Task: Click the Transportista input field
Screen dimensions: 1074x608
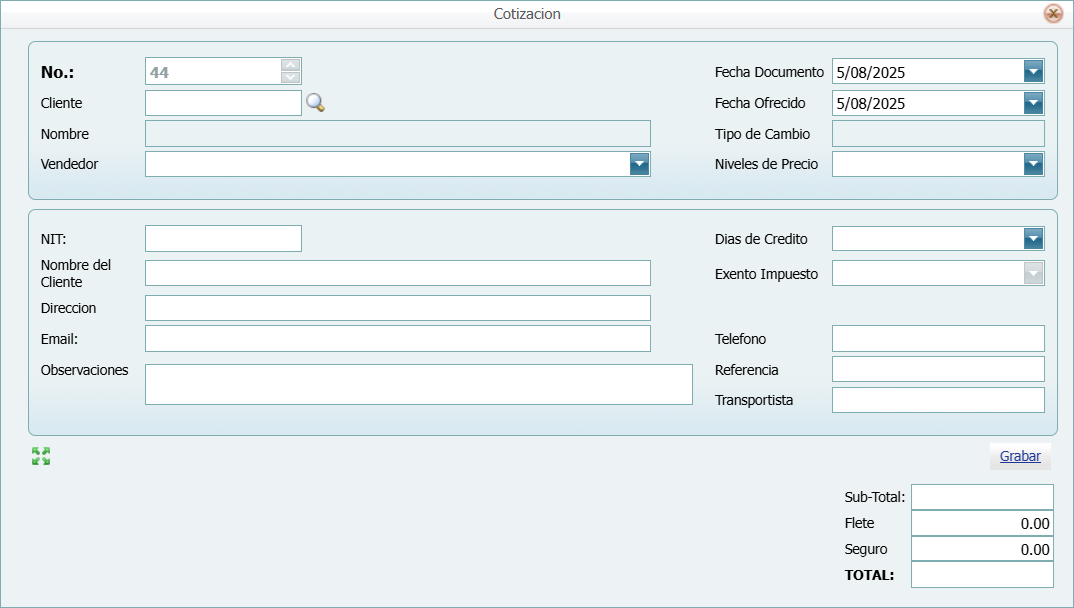Action: (937, 400)
